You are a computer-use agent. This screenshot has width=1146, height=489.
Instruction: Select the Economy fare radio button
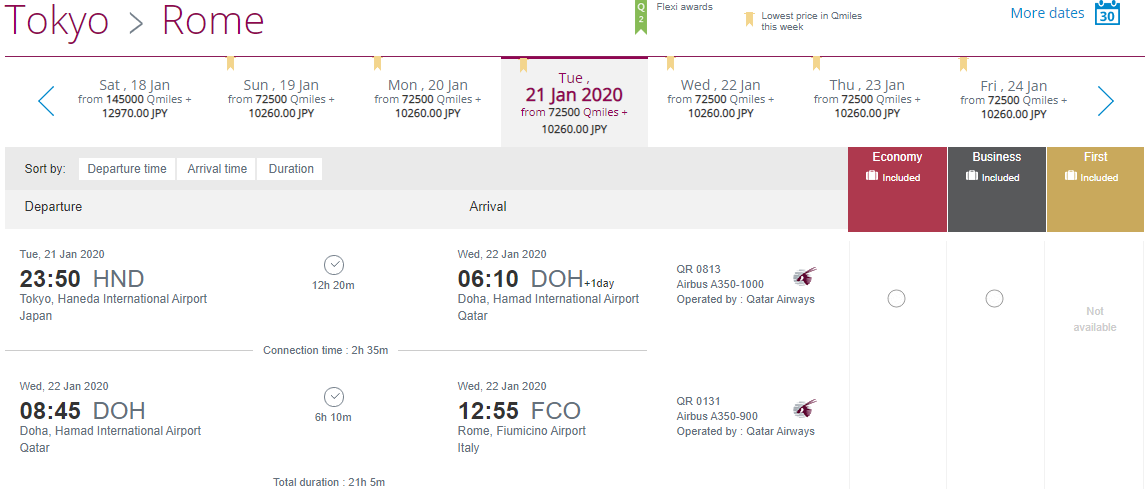[x=896, y=298]
